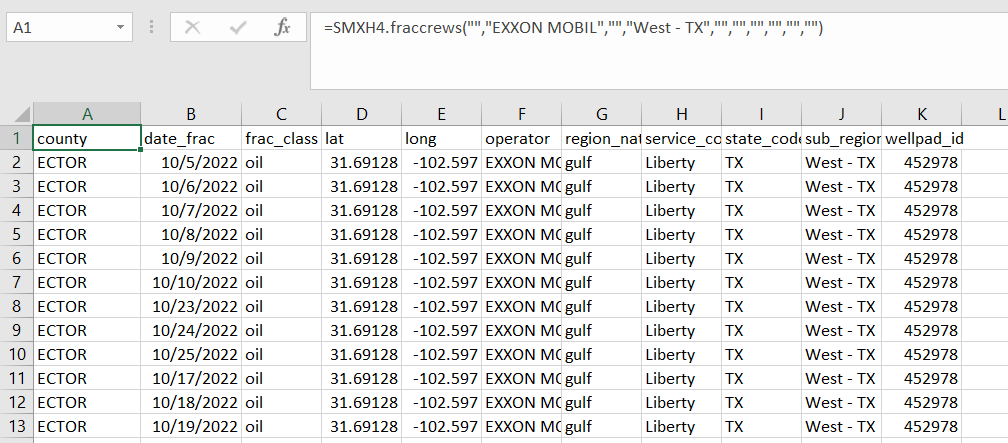Click the 'date_frac' header cell

192,138
